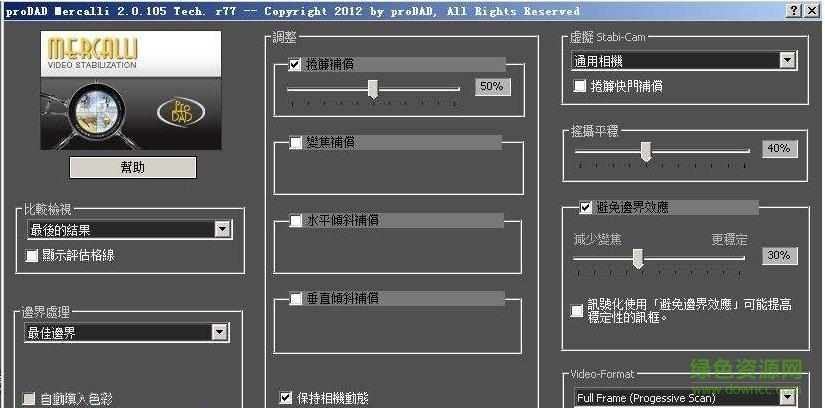This screenshot has height=408, width=825.
Task: Click the 40% value field
Action: (x=779, y=148)
